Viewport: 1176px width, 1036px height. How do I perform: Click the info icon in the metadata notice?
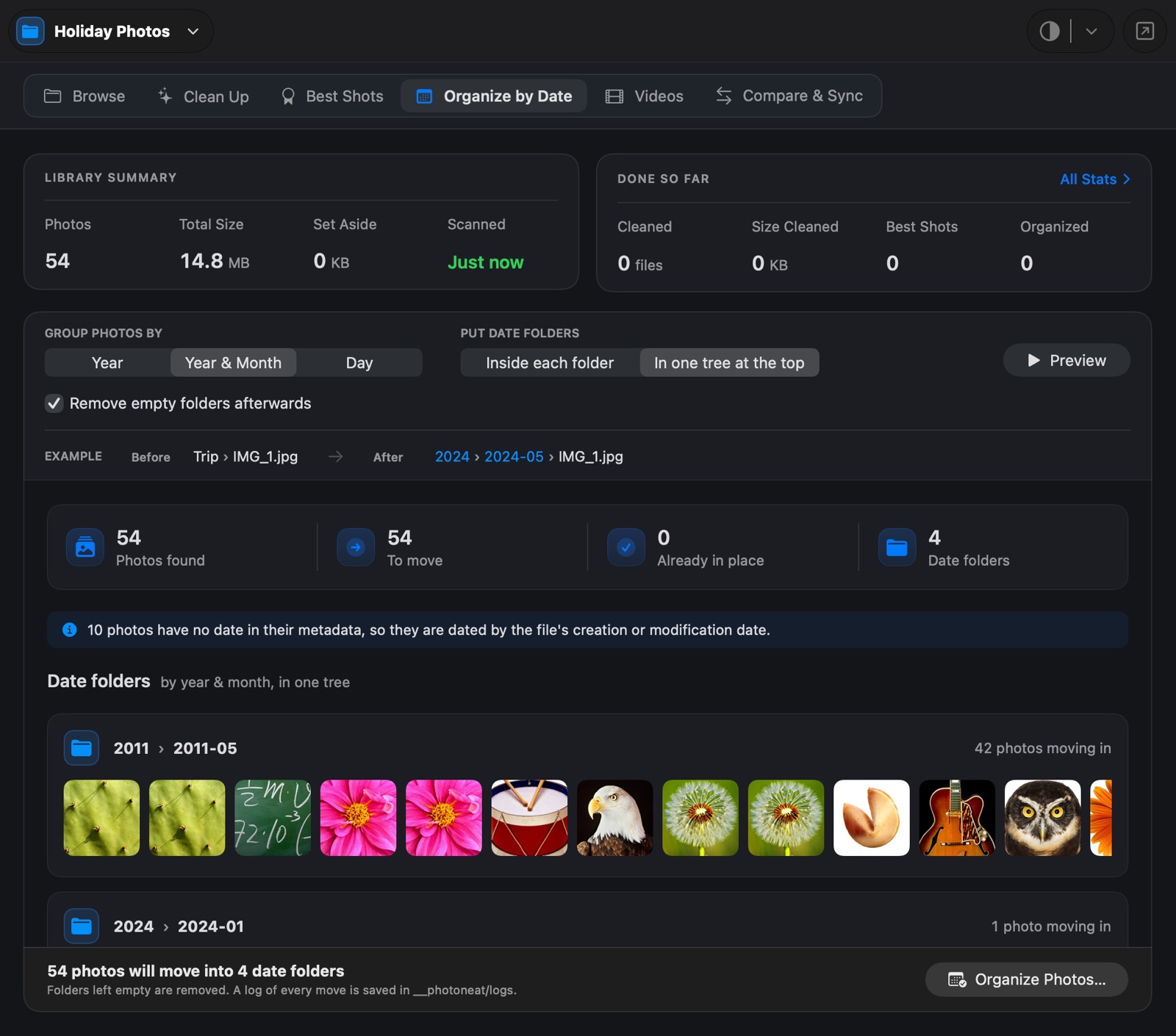69,630
